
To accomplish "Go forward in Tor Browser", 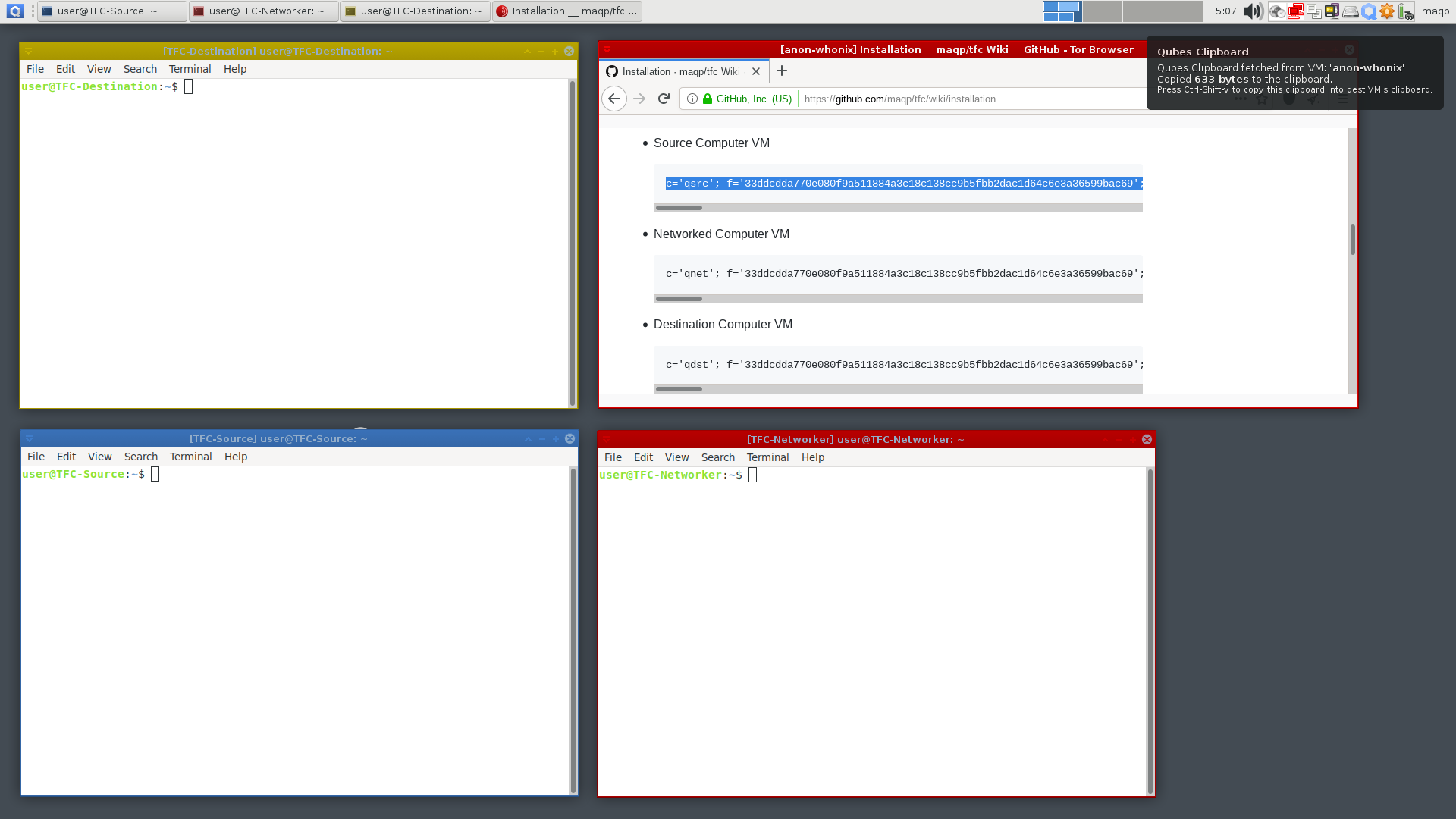I will (x=639, y=99).
